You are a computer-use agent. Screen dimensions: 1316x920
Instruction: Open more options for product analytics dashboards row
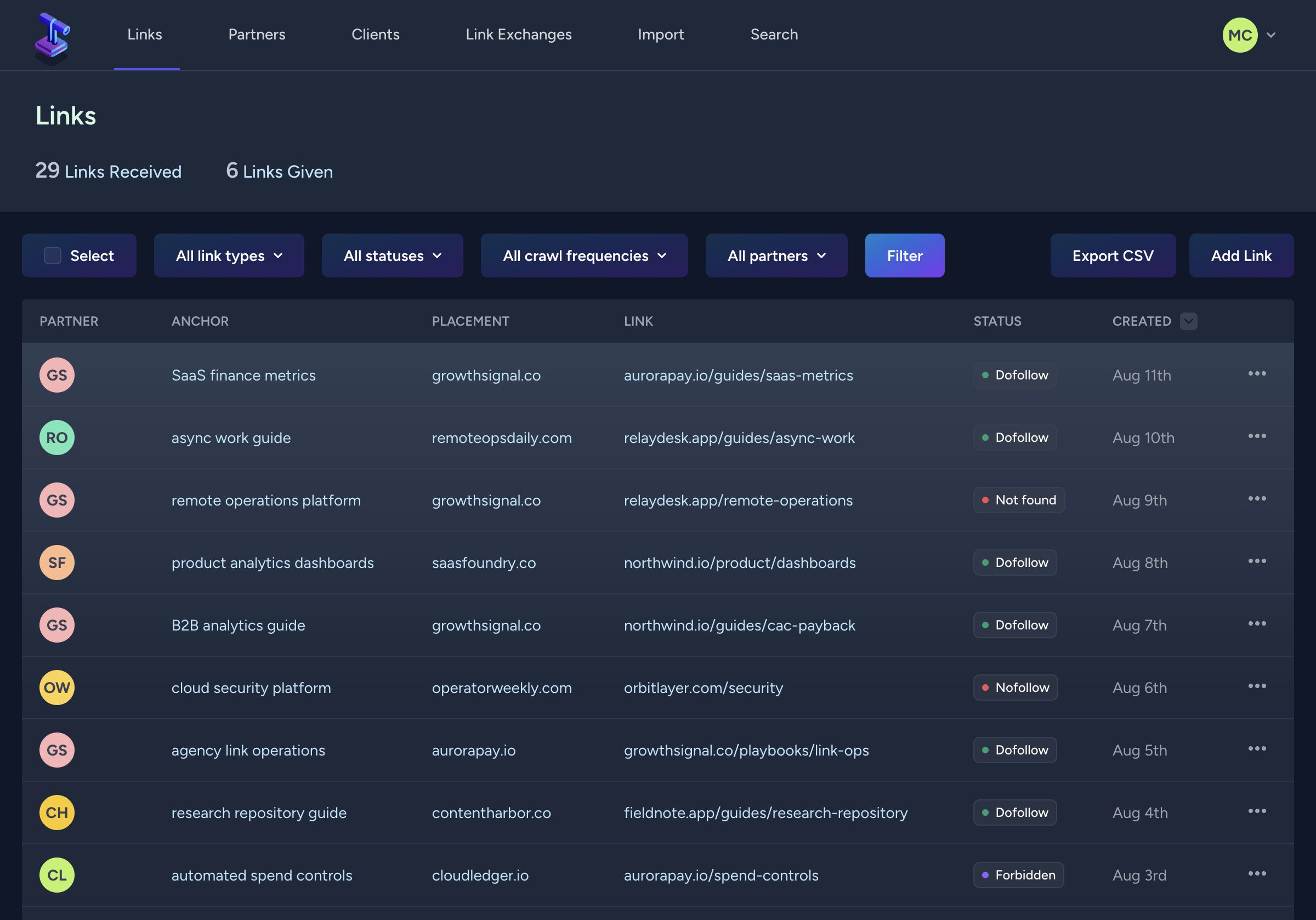1256,561
